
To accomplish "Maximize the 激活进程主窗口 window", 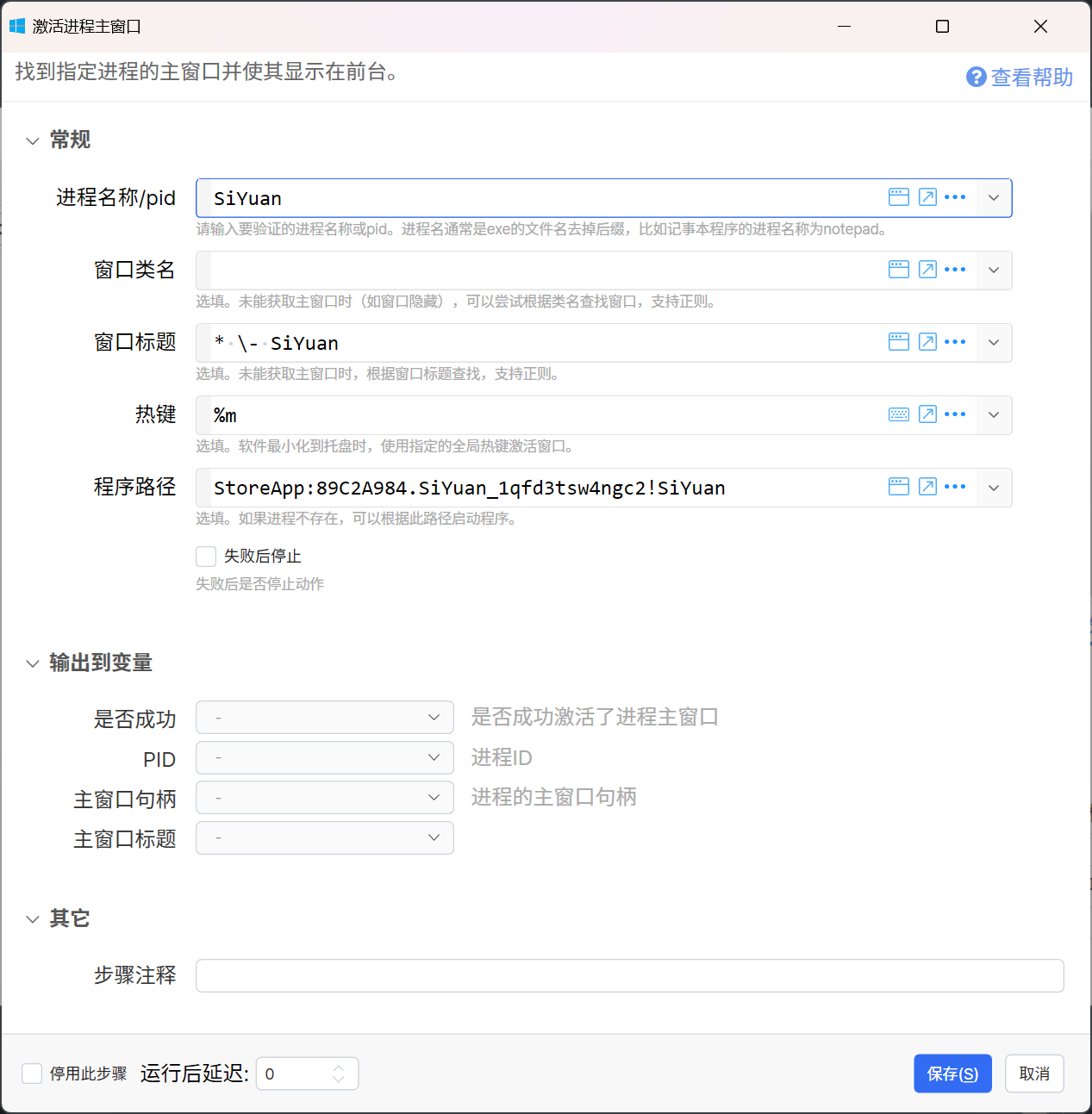I will pos(943,26).
